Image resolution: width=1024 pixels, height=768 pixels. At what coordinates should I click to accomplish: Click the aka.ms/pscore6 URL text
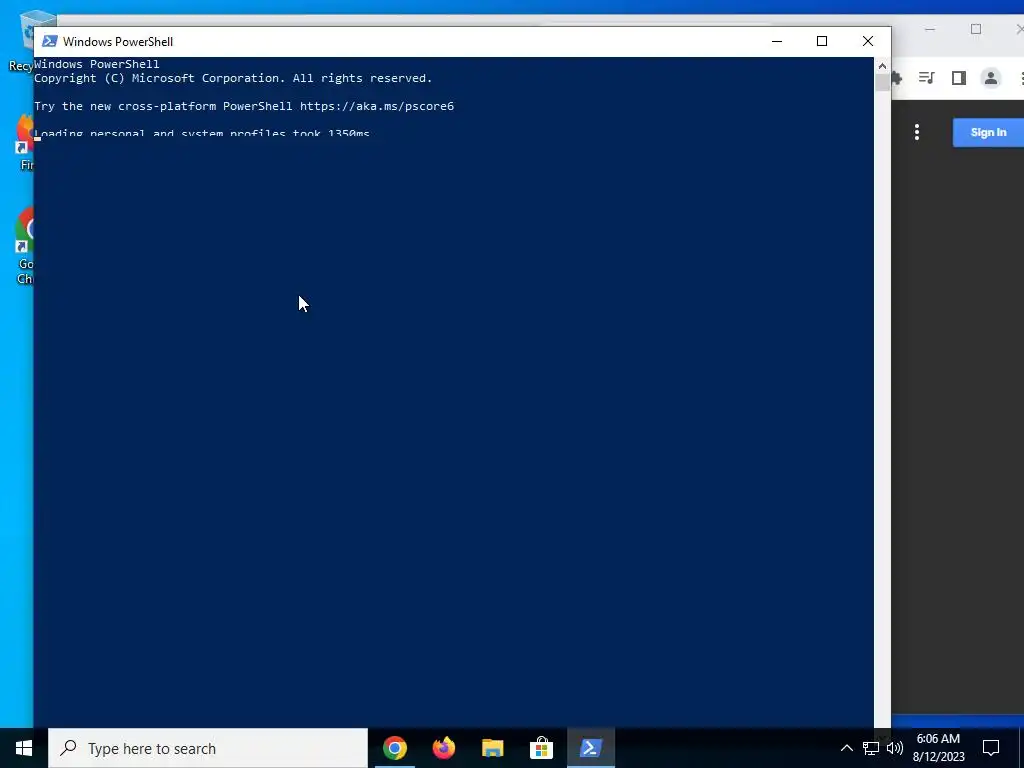point(377,106)
